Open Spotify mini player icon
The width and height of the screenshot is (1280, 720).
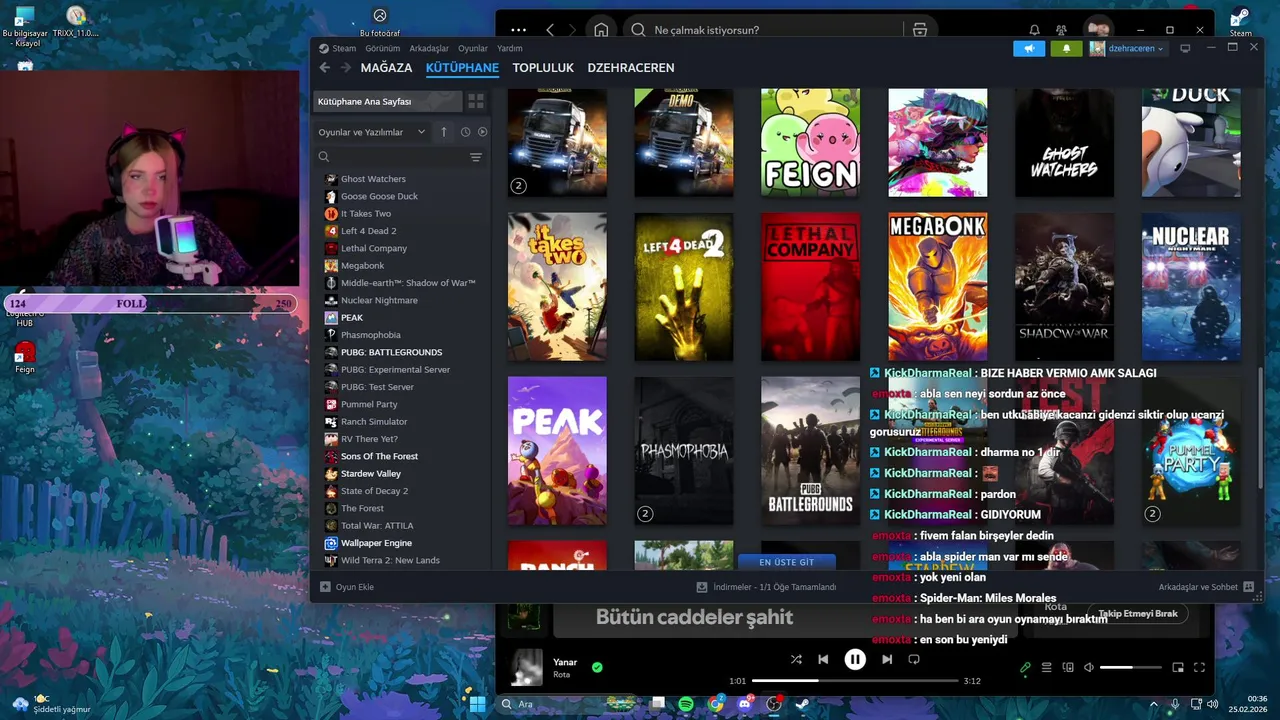point(1178,667)
